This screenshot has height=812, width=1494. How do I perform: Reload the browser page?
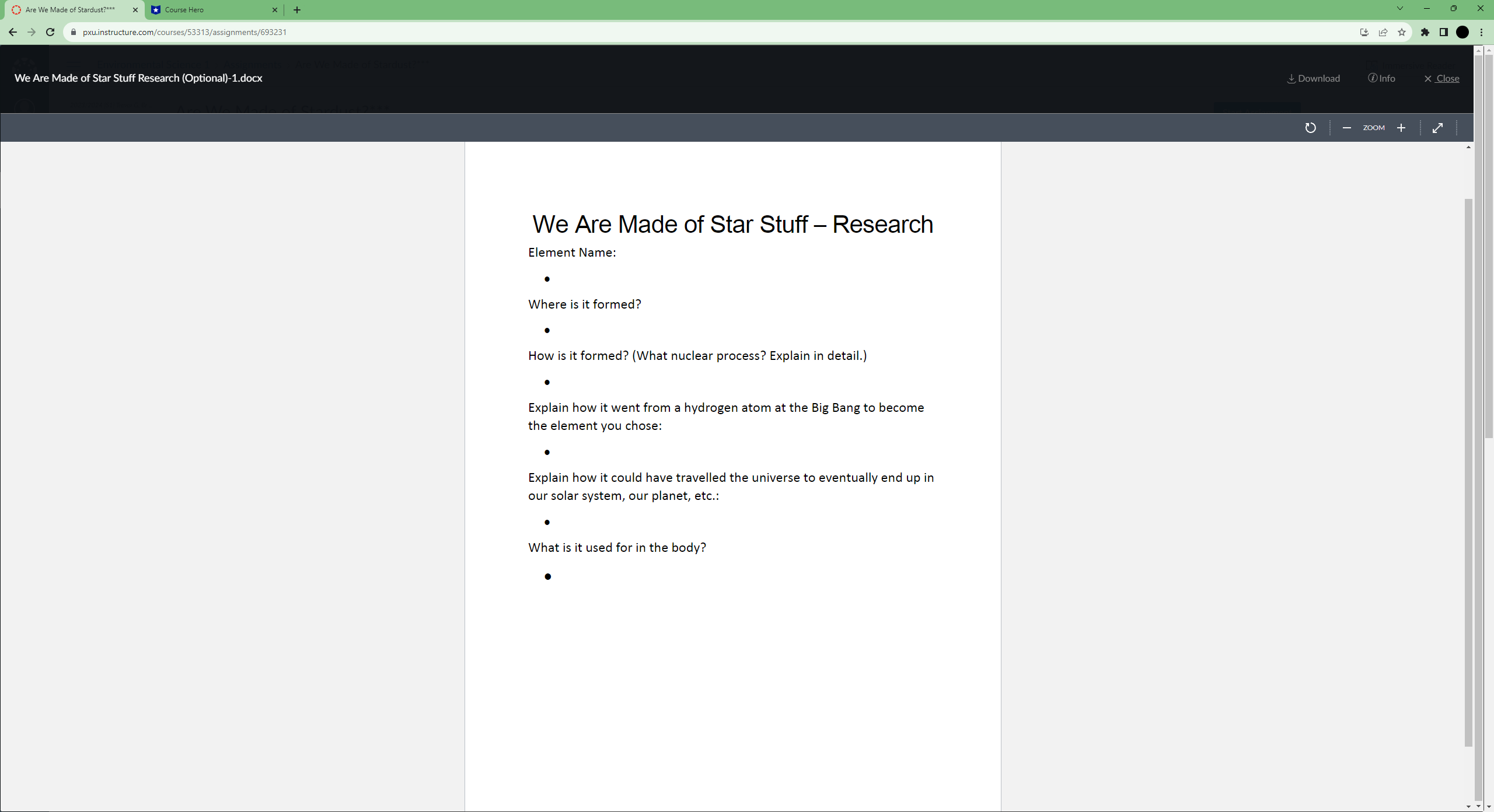point(50,32)
